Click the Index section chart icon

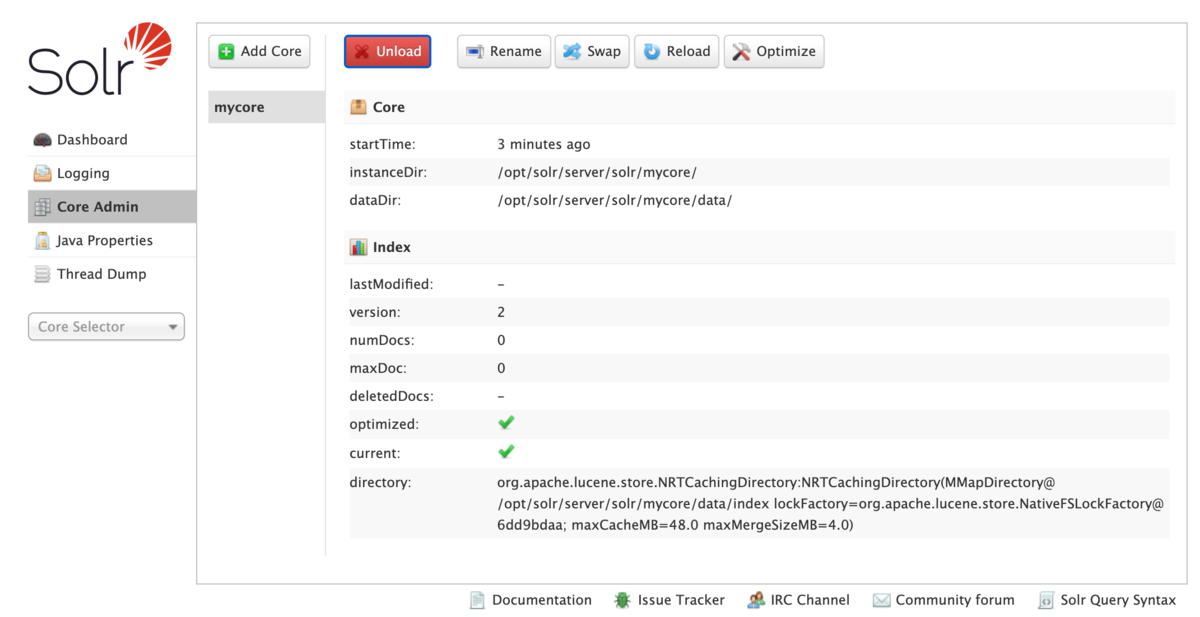[x=358, y=247]
